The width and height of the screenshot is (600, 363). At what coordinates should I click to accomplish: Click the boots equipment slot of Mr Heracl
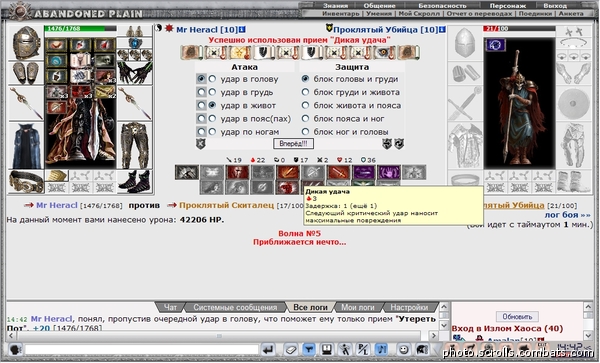pyautogui.click(x=135, y=181)
